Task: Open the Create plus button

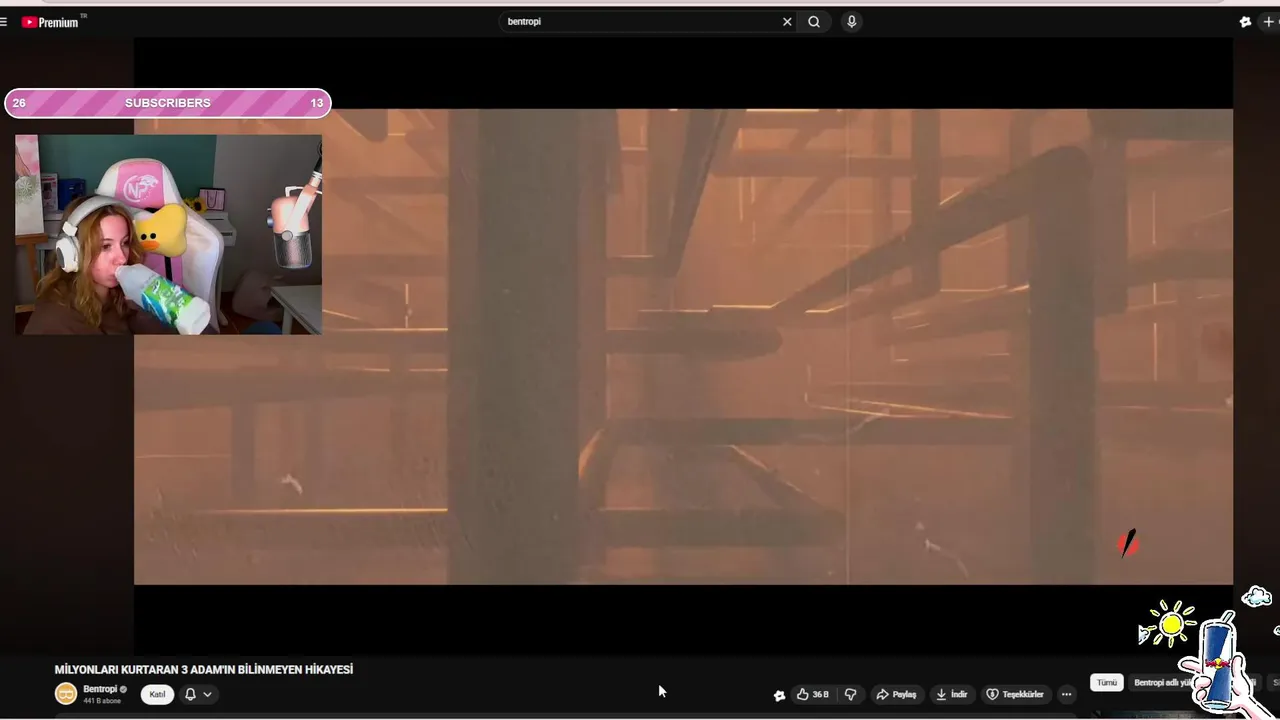Action: pos(1270,22)
